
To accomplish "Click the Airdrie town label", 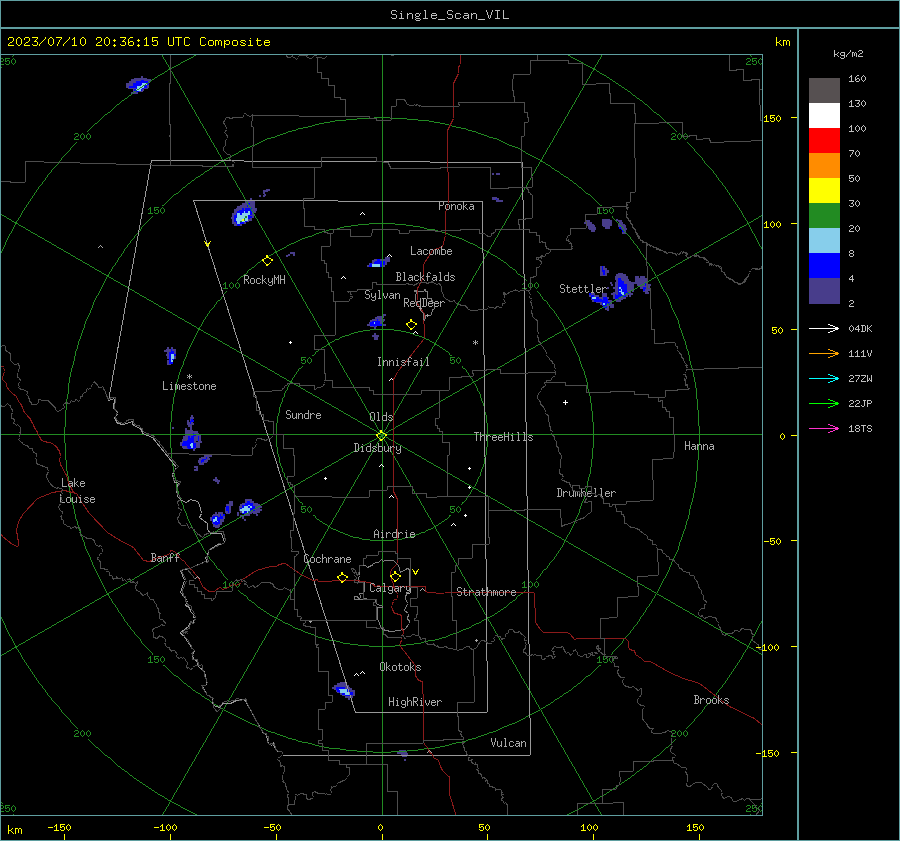I will (394, 534).
